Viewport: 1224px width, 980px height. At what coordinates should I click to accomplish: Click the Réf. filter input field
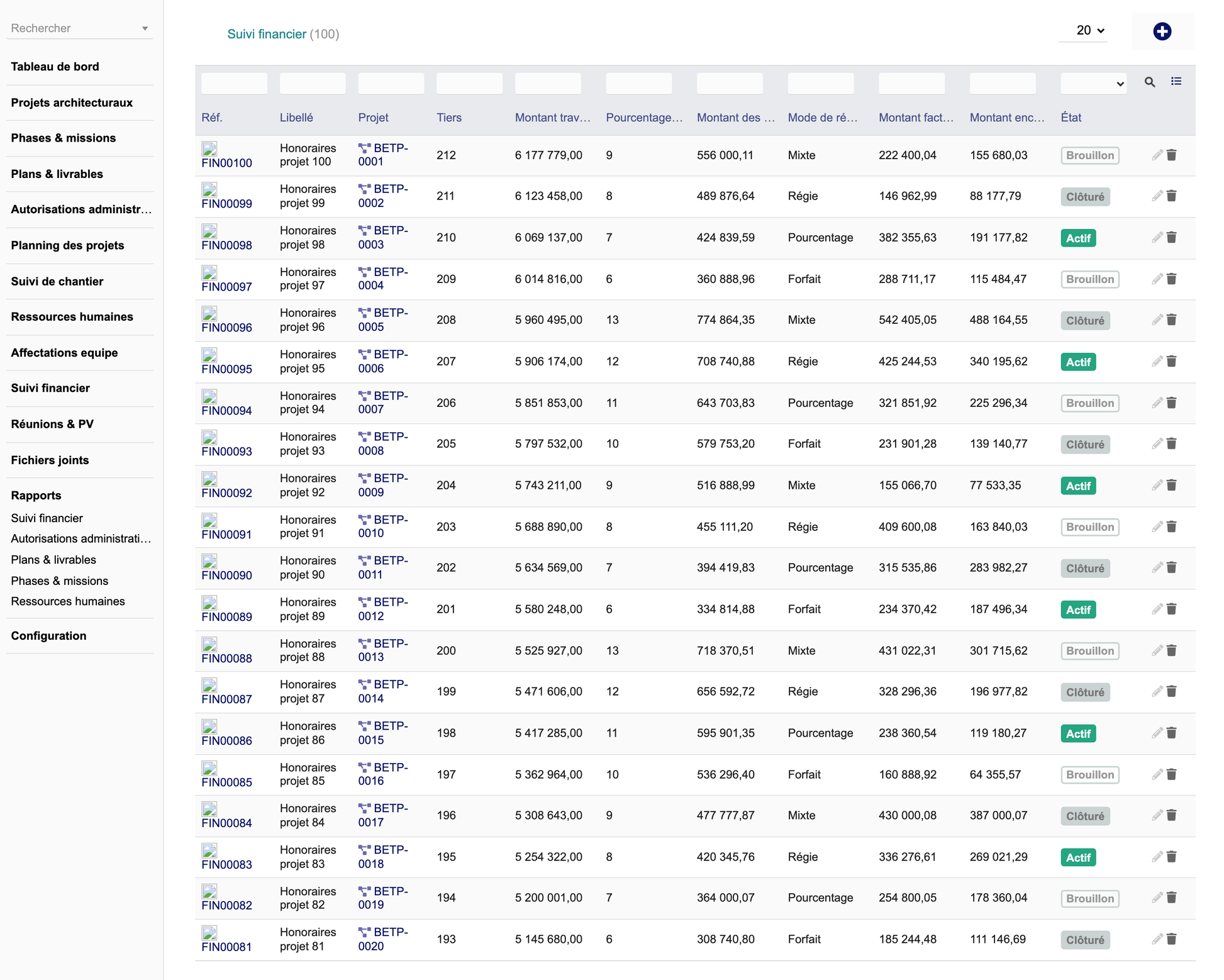(x=234, y=83)
